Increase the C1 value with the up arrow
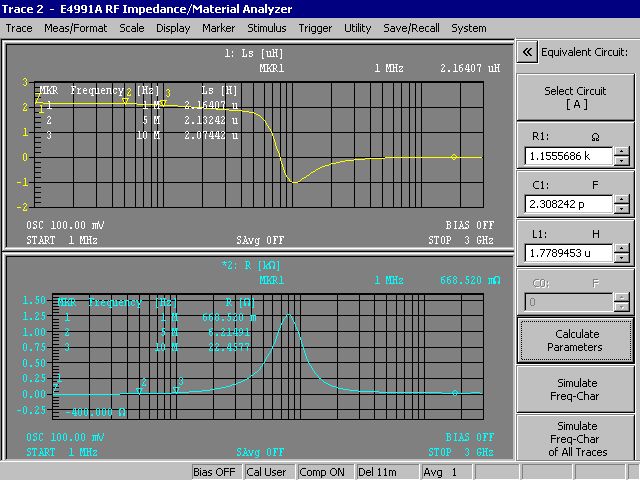This screenshot has width=640, height=480. pos(622,200)
